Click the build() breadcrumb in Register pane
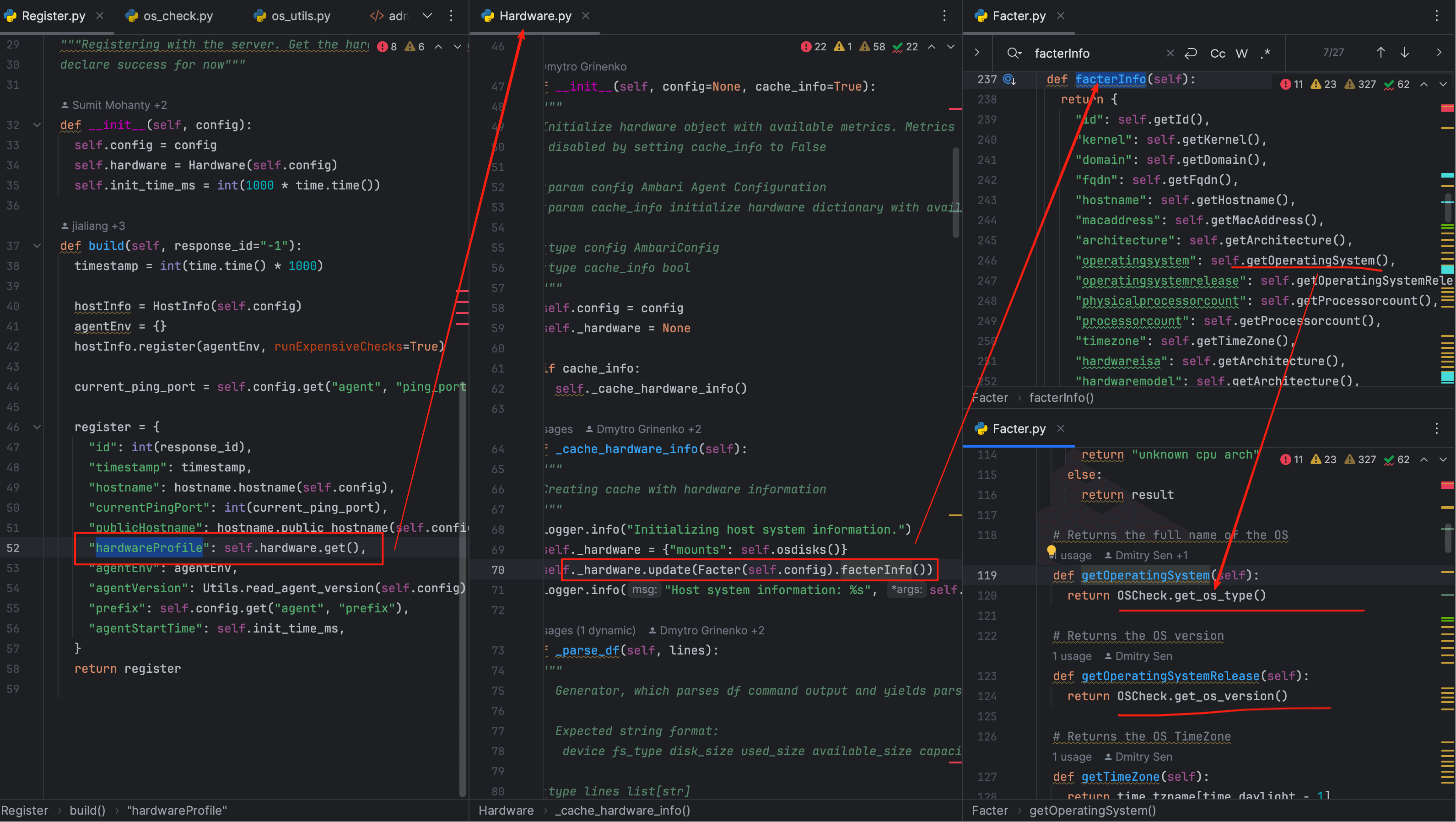This screenshot has height=822, width=1456. pyautogui.click(x=87, y=810)
